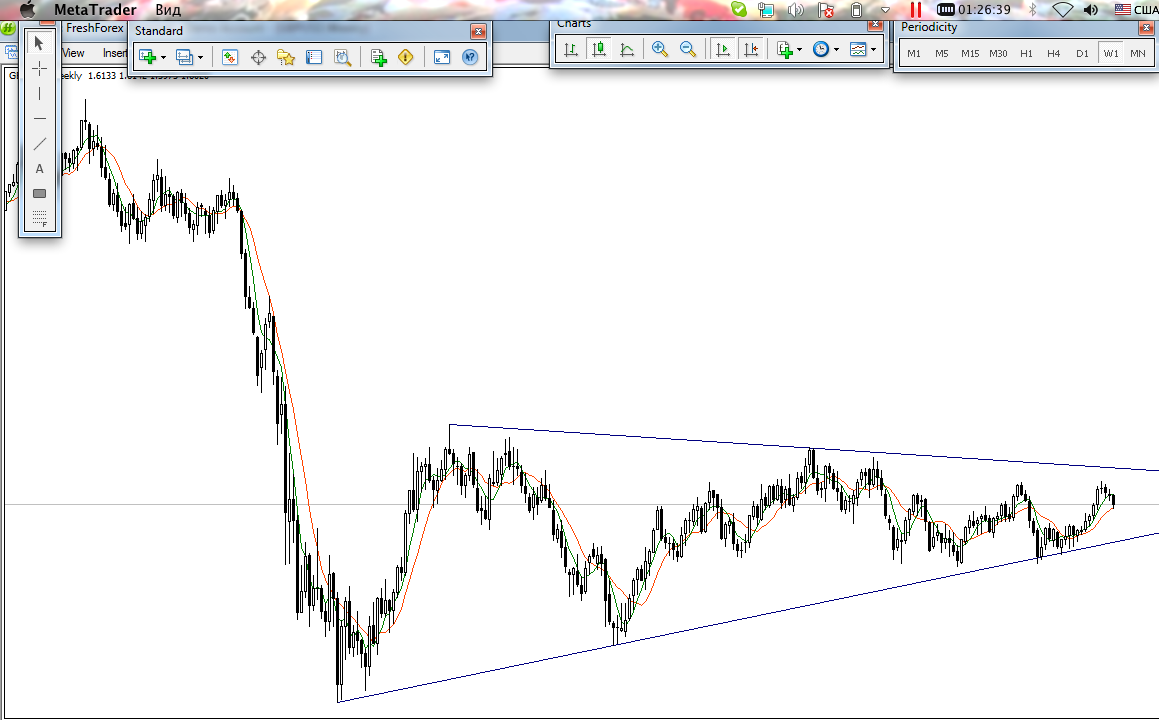Click the Bluetooth status icon
1159x720 pixels.
pos(1033,10)
